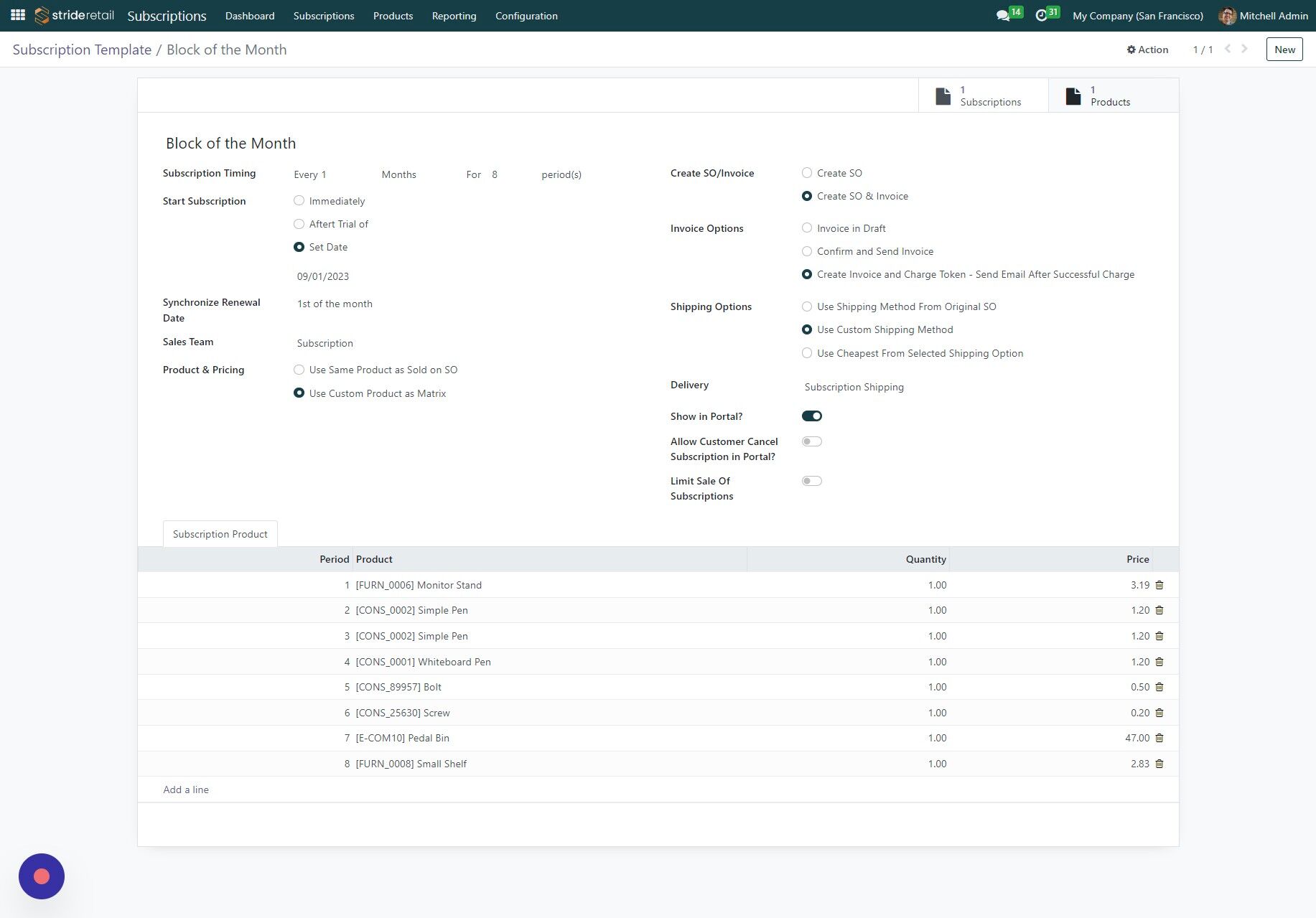Delete the Small Shelf row
Screen dimensions: 1316x918
click(1159, 764)
